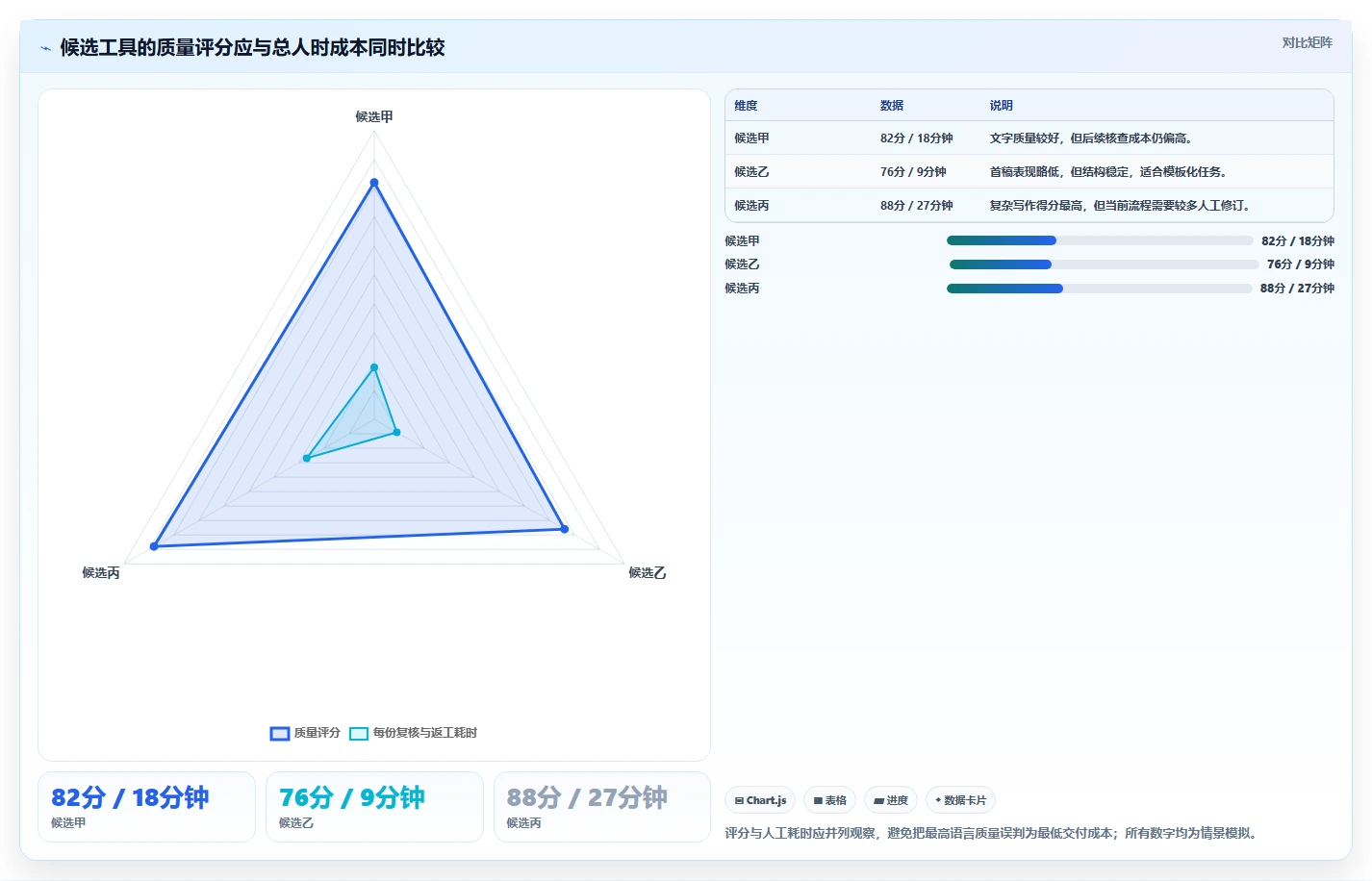Open the 76分 / 9分钟 data card
Screen dimensions: 1372x881
(x=374, y=807)
